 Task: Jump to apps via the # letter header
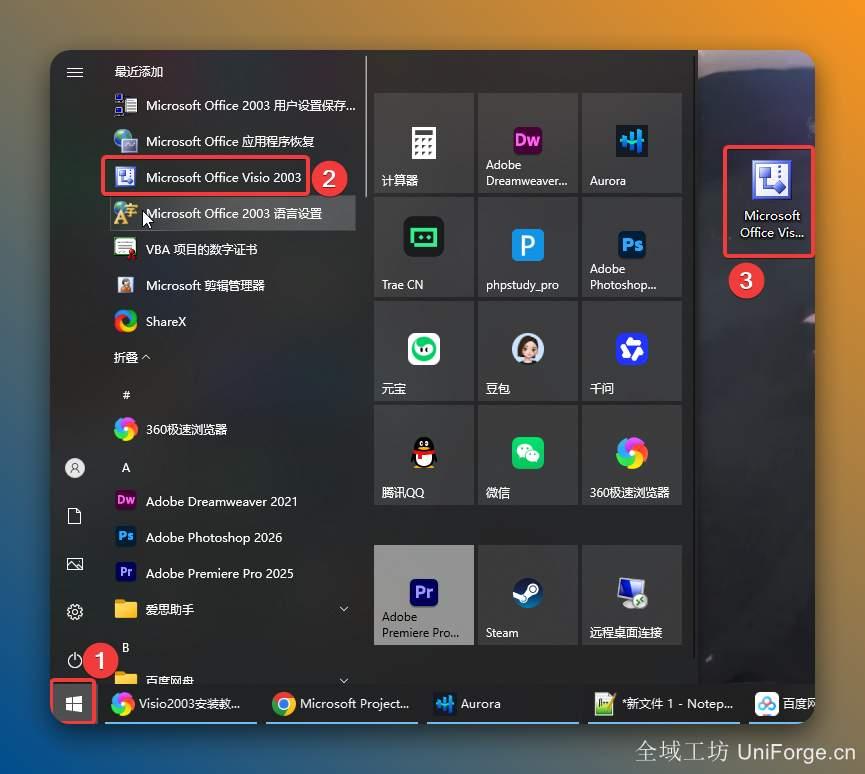tap(126, 394)
